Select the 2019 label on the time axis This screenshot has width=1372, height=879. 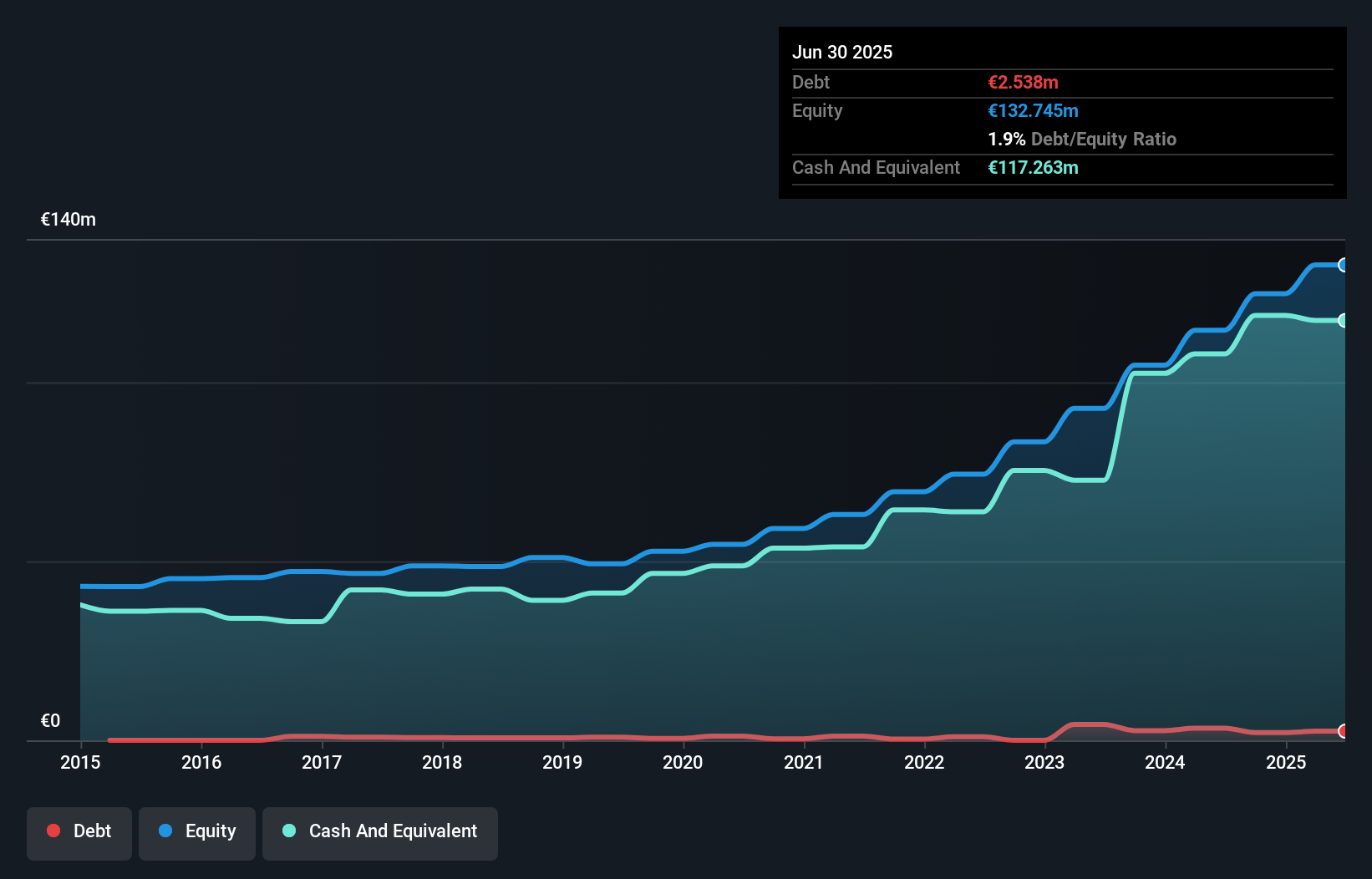click(562, 762)
